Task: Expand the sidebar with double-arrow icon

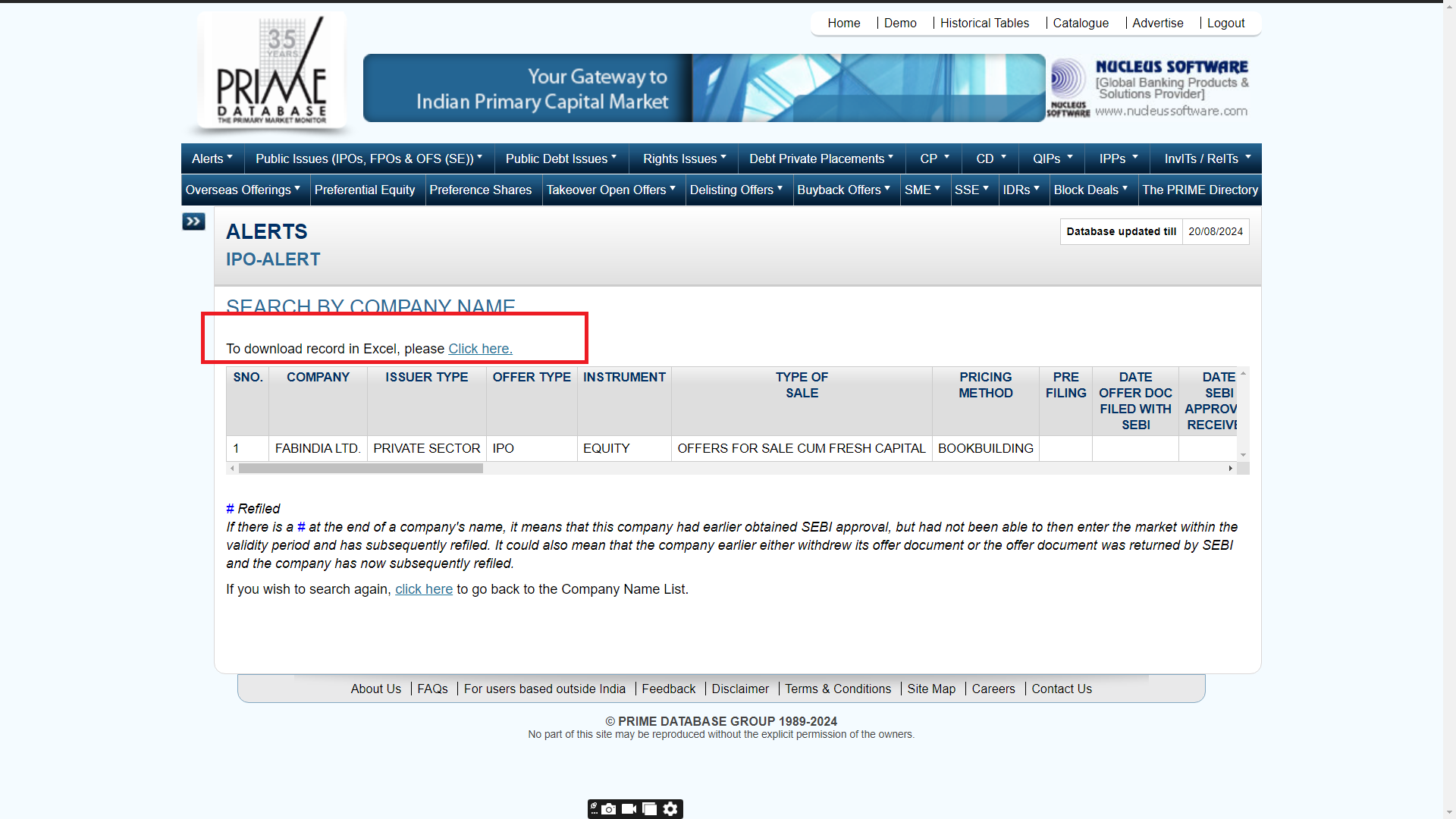Action: (x=193, y=221)
